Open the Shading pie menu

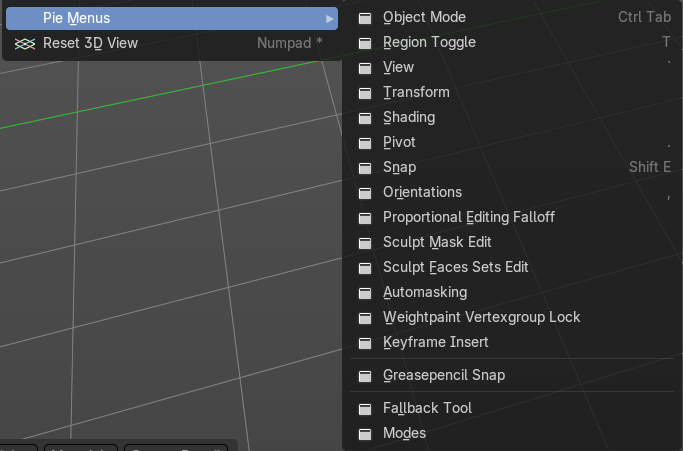pyautogui.click(x=512, y=117)
